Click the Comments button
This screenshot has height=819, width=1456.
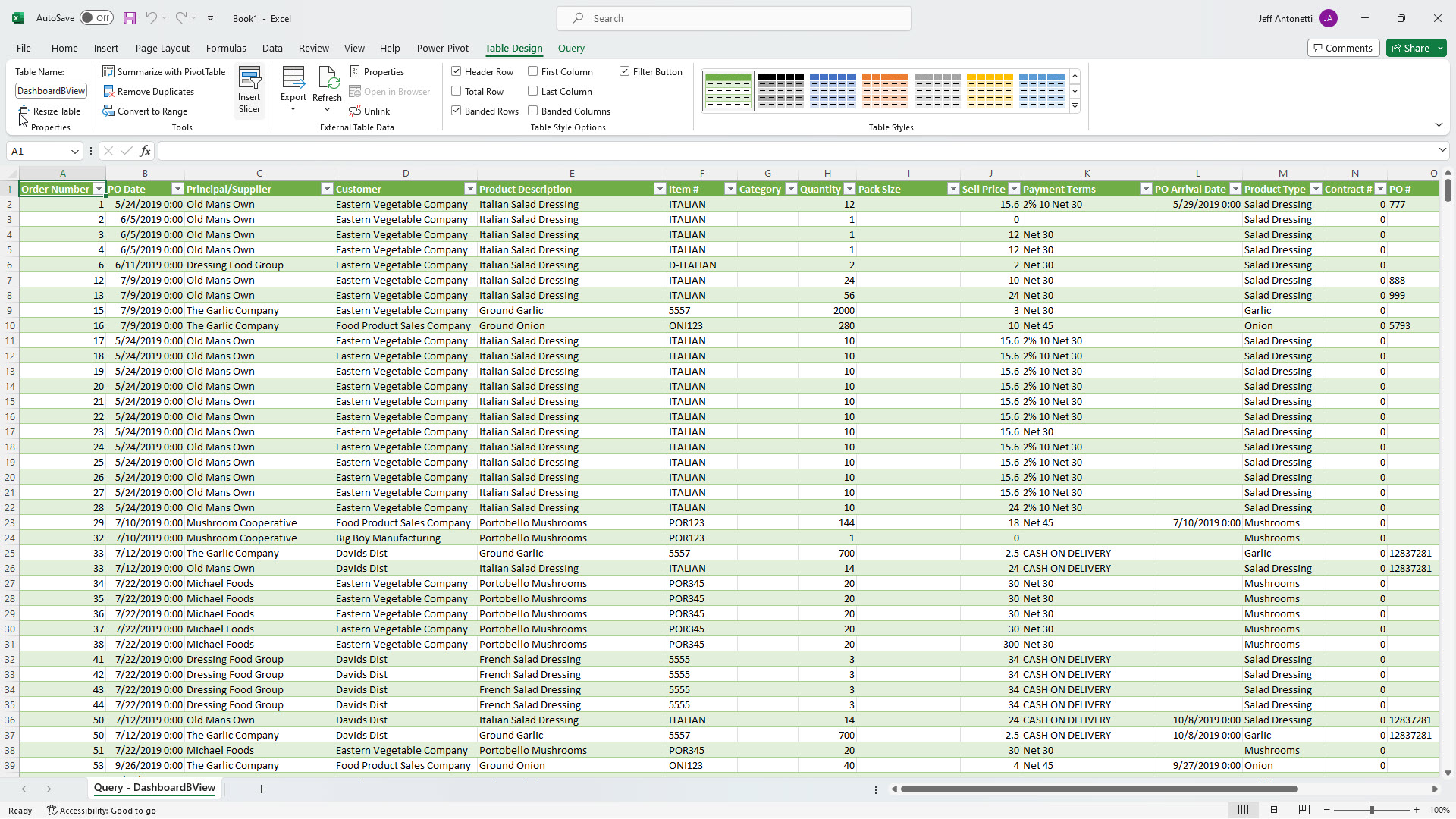tap(1342, 48)
